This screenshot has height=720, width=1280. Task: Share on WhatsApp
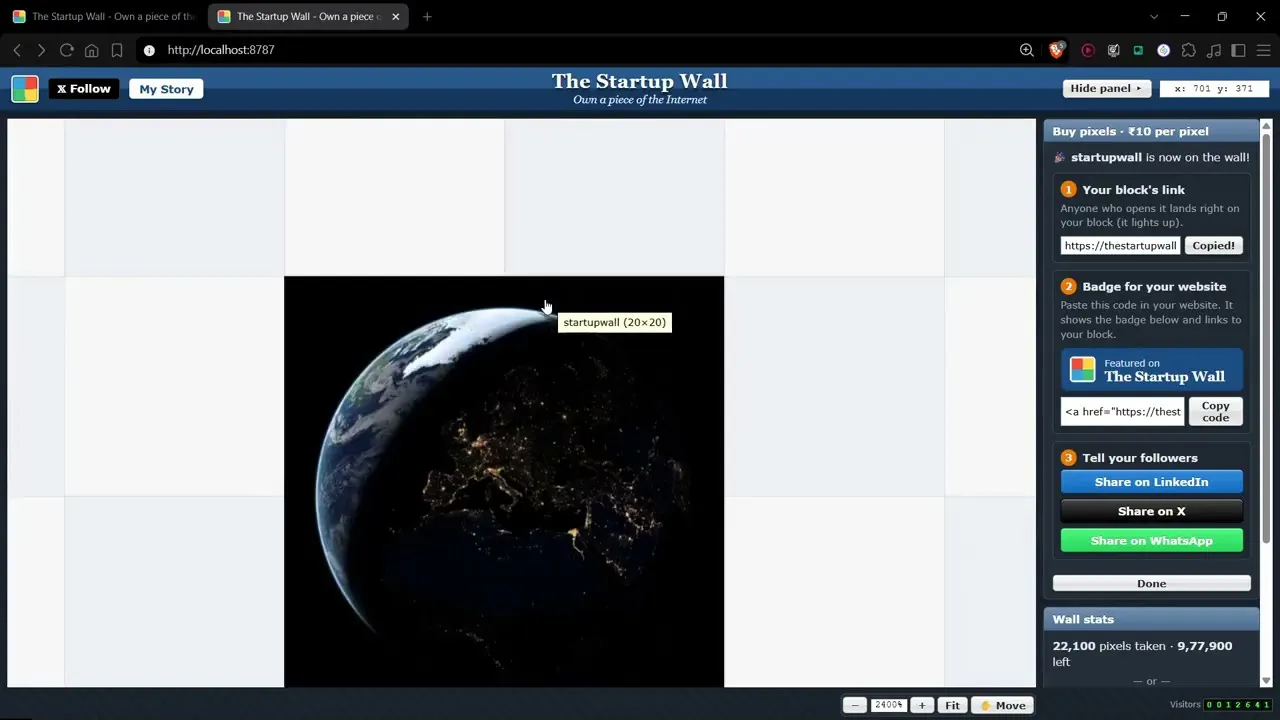coord(1152,541)
